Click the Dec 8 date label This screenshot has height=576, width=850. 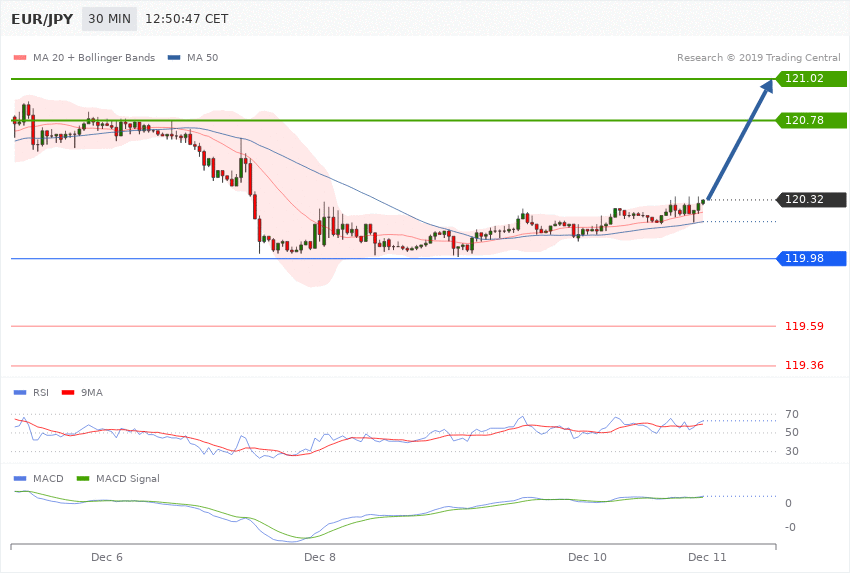pos(320,557)
